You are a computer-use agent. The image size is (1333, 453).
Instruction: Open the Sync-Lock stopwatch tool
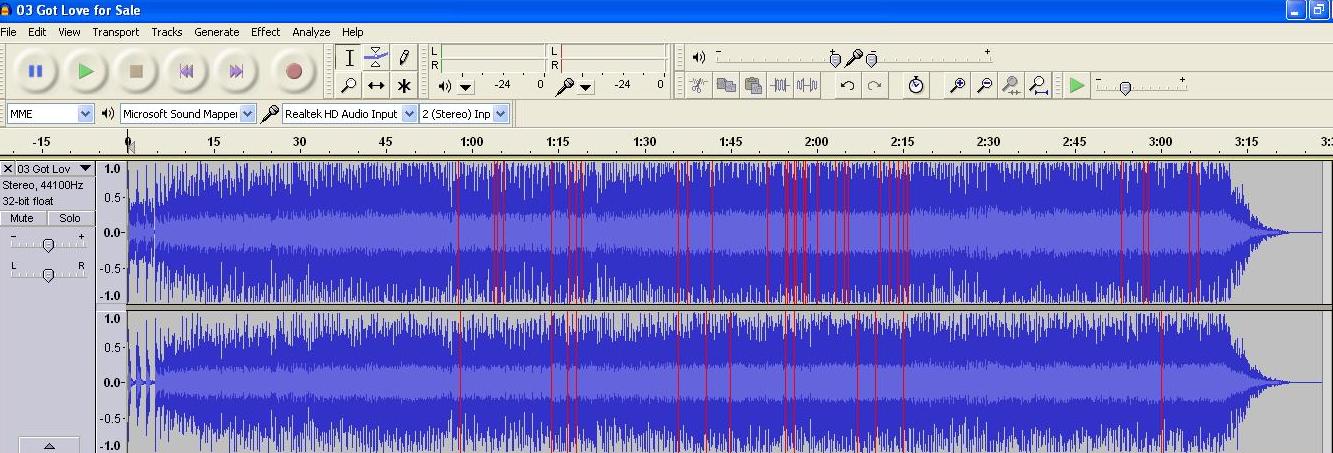point(916,86)
